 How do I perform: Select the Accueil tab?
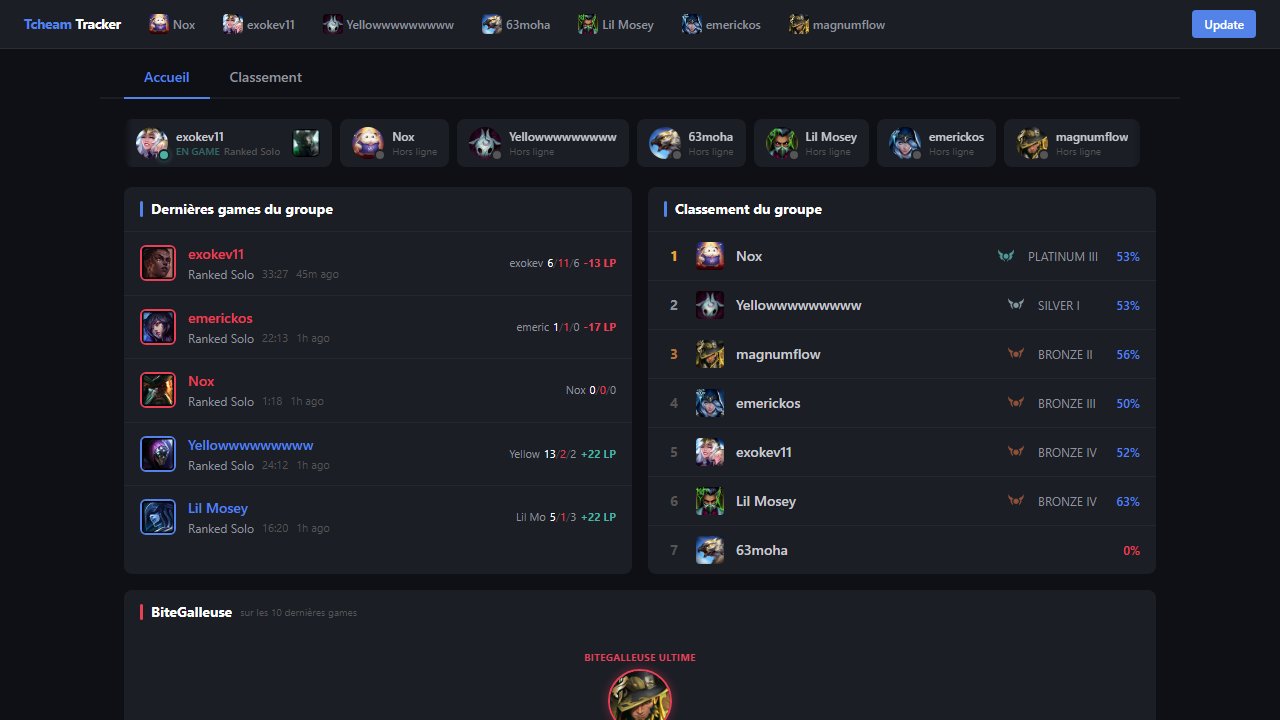tap(166, 77)
